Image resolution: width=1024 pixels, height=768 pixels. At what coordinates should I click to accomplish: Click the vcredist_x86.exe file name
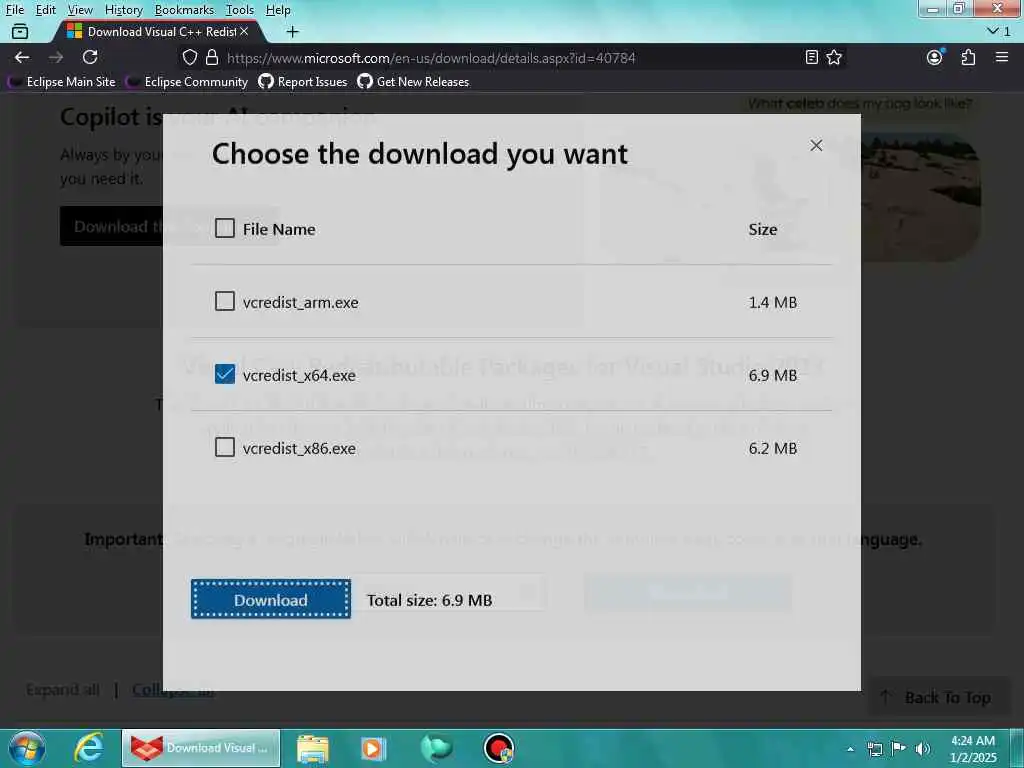299,449
